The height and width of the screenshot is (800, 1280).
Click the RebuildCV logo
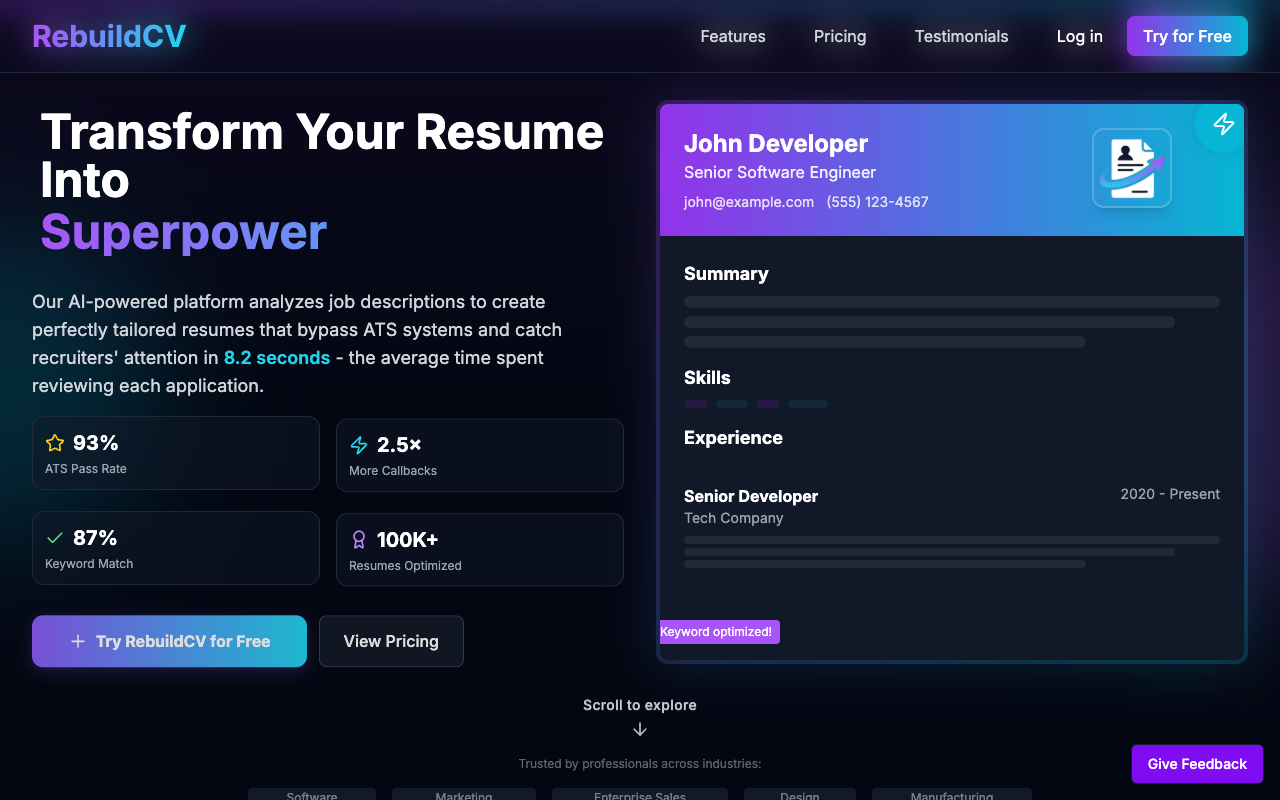click(x=109, y=36)
